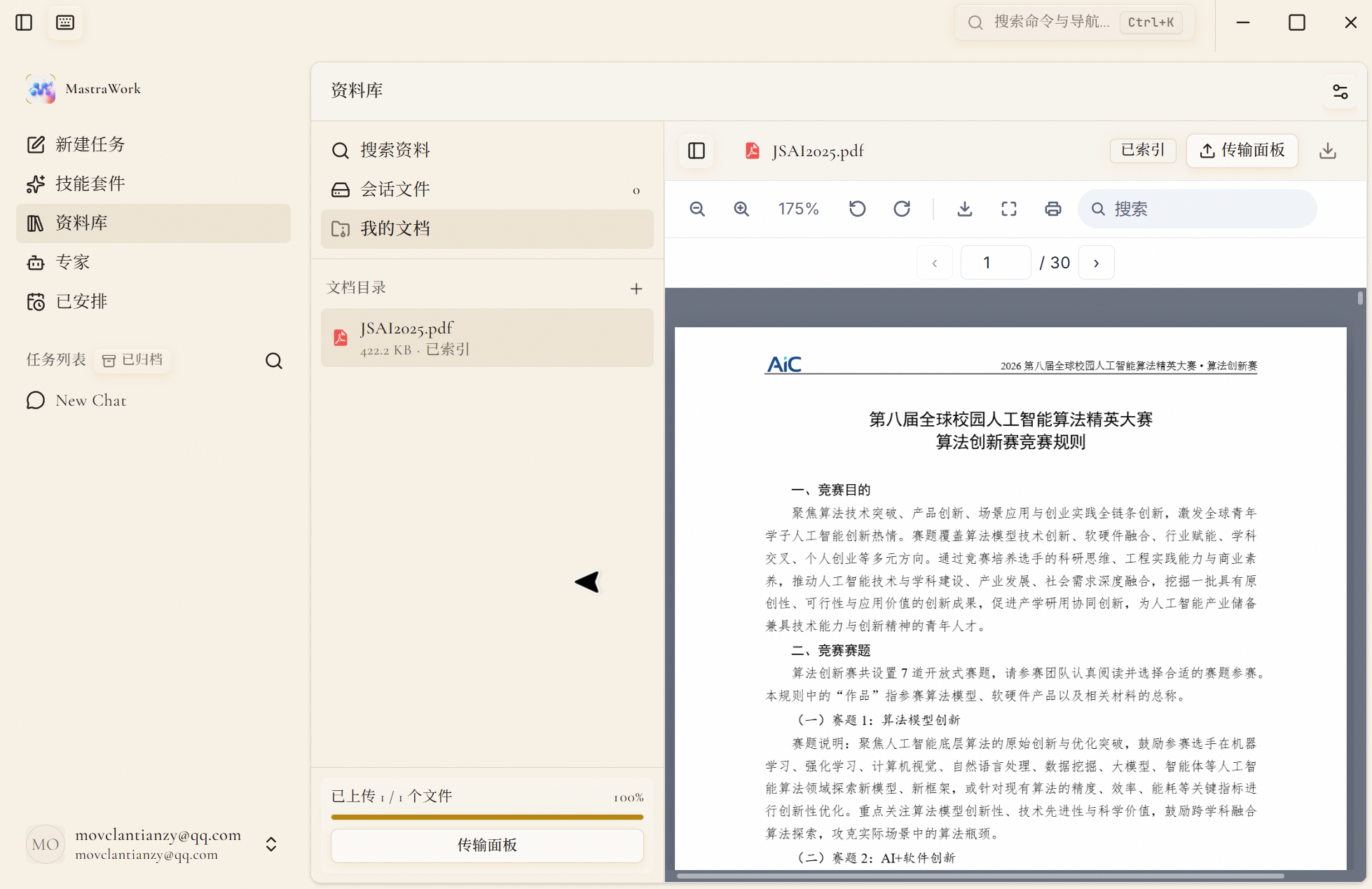Toggle the PDF preview side panel
Screen dimensions: 1372x889
pyautogui.click(x=697, y=151)
